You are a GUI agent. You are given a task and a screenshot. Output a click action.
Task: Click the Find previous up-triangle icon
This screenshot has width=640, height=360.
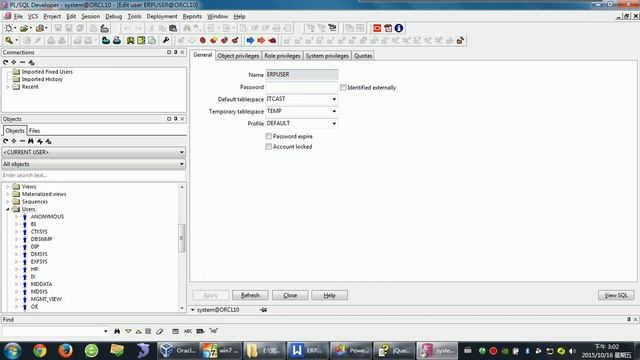138,331
